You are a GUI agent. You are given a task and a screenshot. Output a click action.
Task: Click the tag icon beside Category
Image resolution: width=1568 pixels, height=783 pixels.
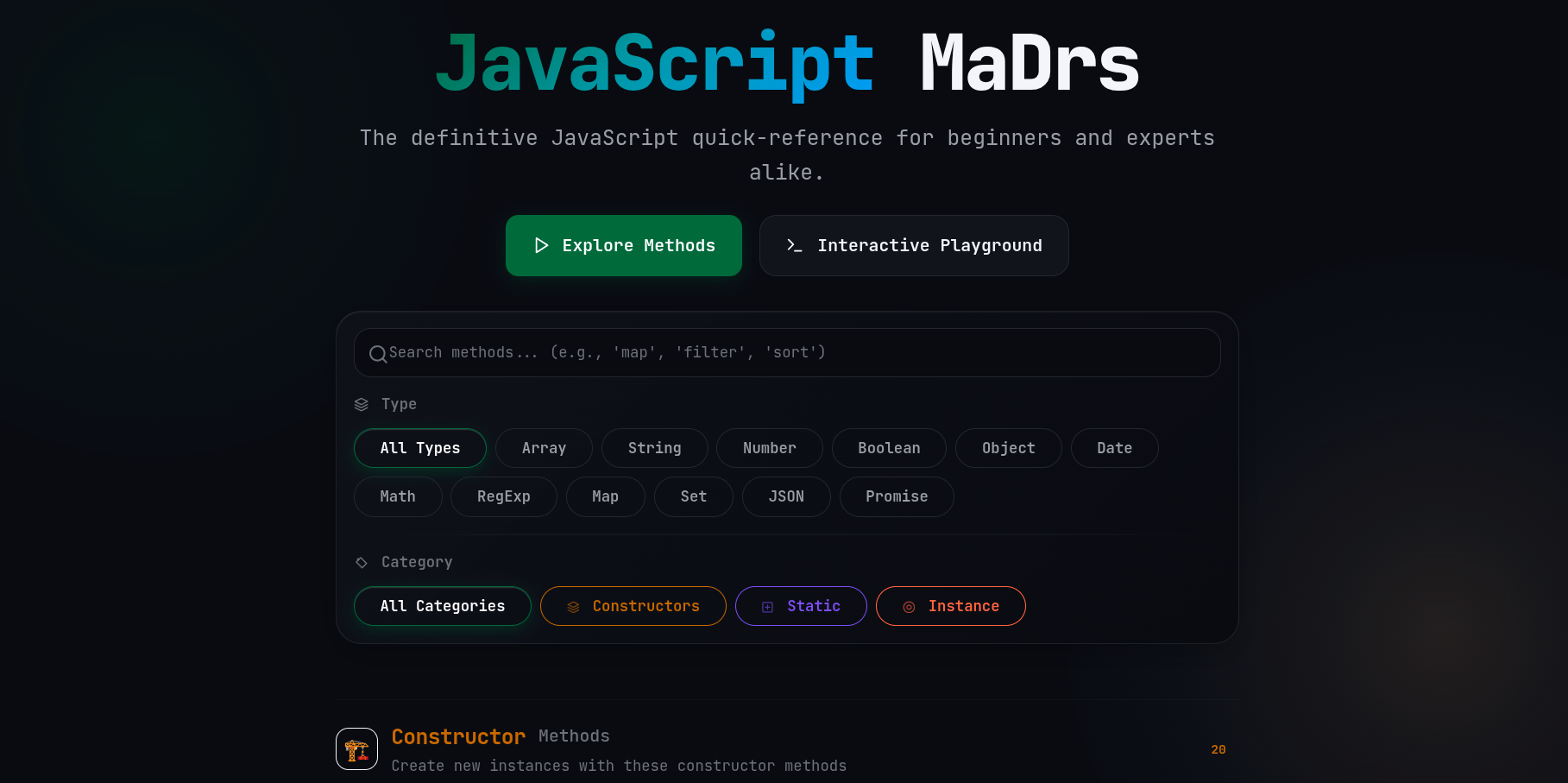(x=362, y=562)
